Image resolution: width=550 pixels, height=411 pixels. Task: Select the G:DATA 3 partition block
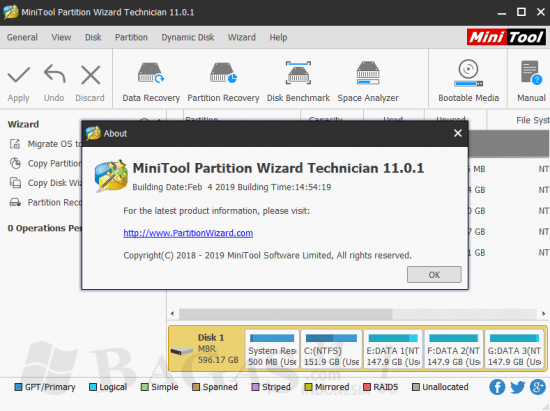[x=514, y=349]
